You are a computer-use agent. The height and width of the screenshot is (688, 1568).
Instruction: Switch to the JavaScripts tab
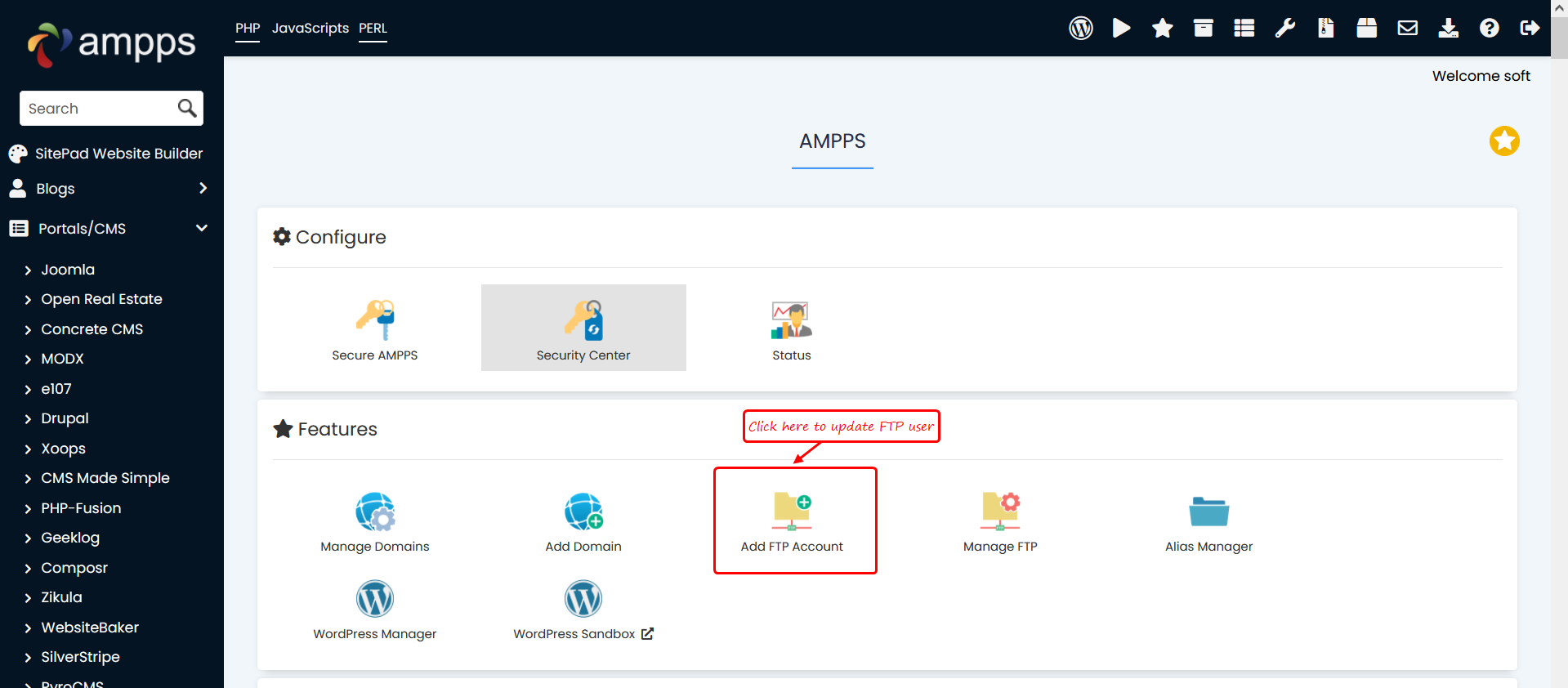pos(310,29)
